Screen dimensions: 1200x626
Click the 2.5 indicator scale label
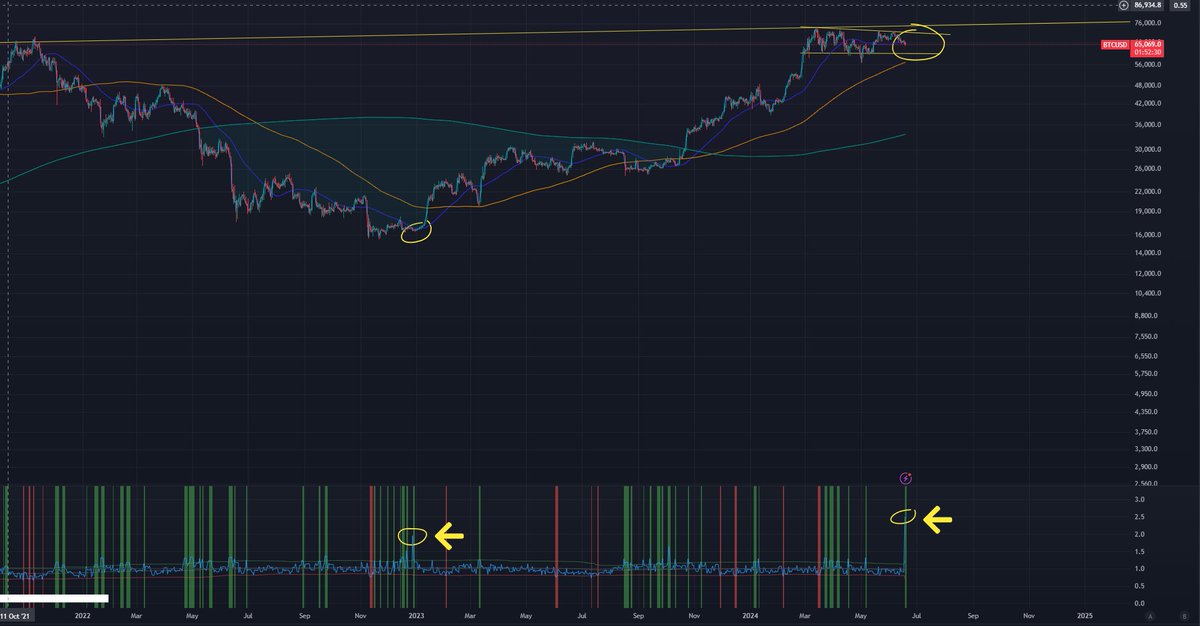pyautogui.click(x=1139, y=516)
